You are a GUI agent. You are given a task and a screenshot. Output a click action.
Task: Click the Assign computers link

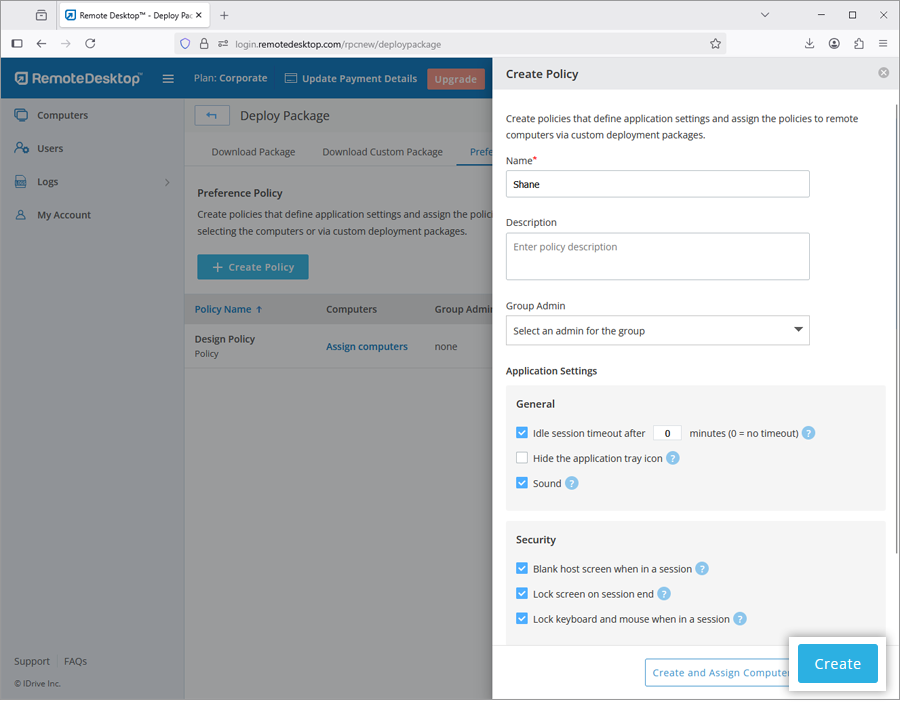366,346
